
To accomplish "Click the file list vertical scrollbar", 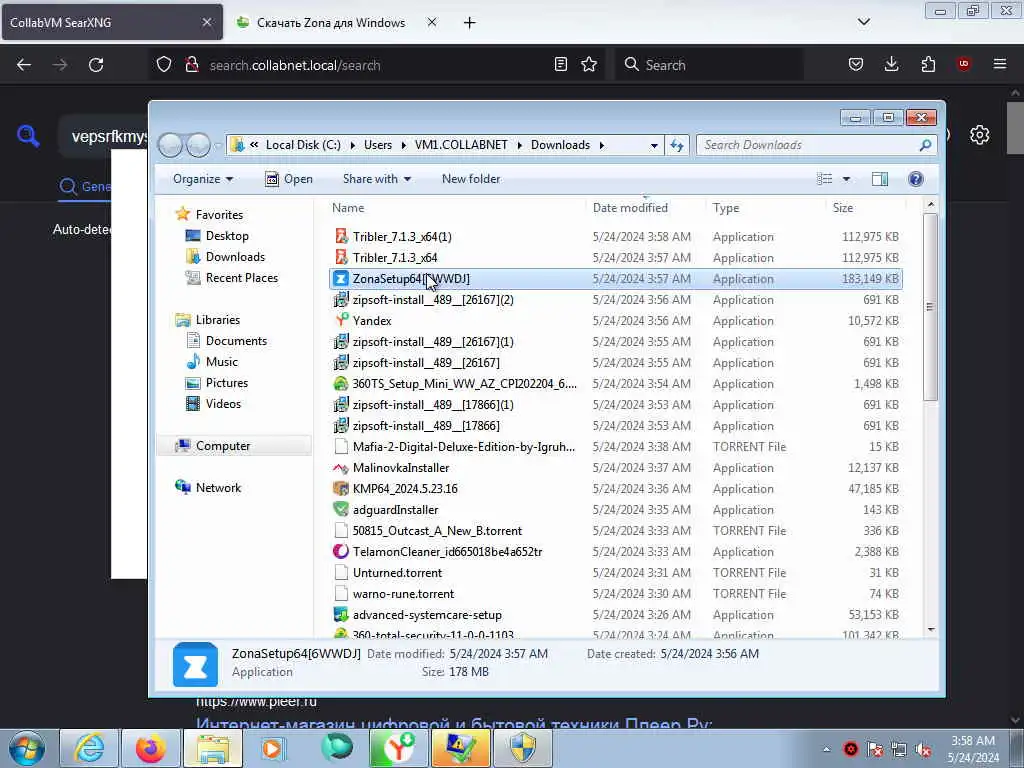I will 931,307.
